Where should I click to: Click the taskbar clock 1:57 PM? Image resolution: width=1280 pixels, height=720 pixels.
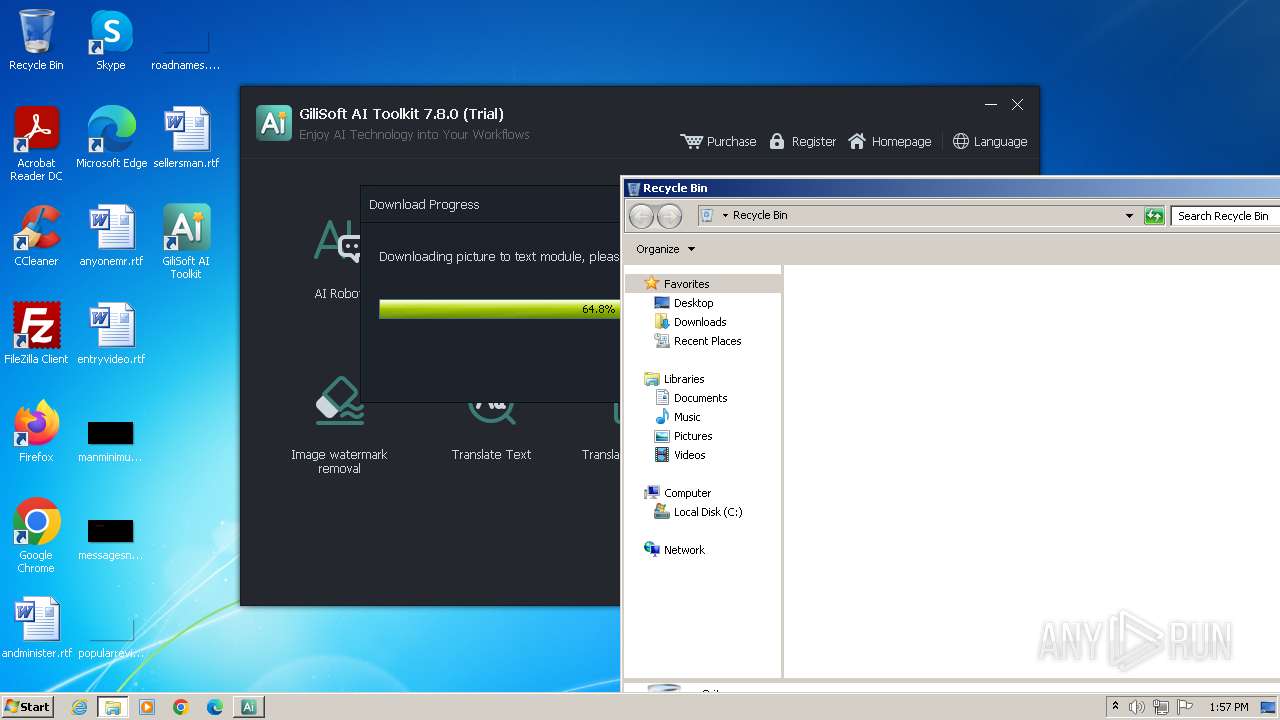coord(1229,707)
